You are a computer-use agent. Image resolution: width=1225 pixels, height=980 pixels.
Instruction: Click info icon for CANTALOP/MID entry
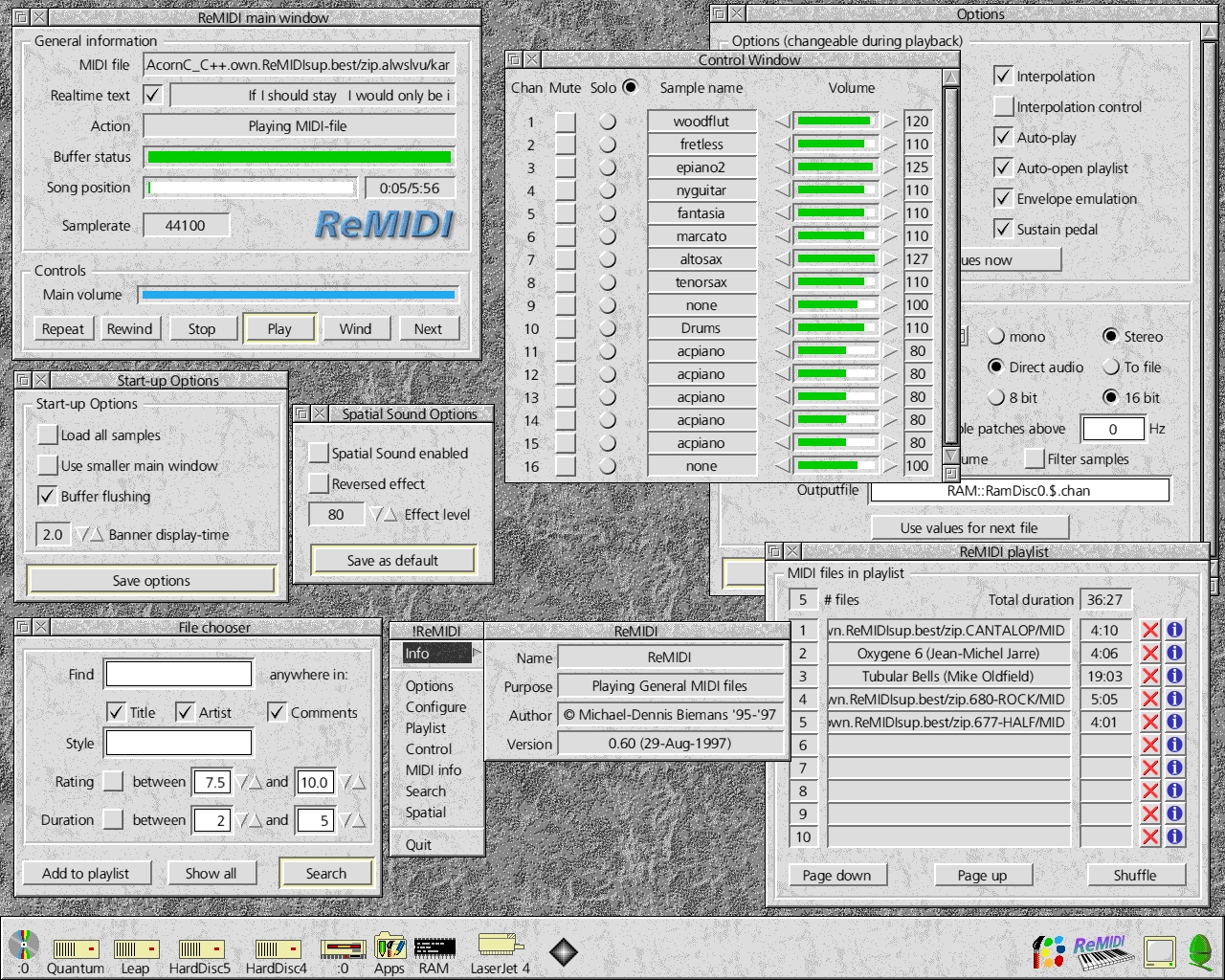[1174, 630]
